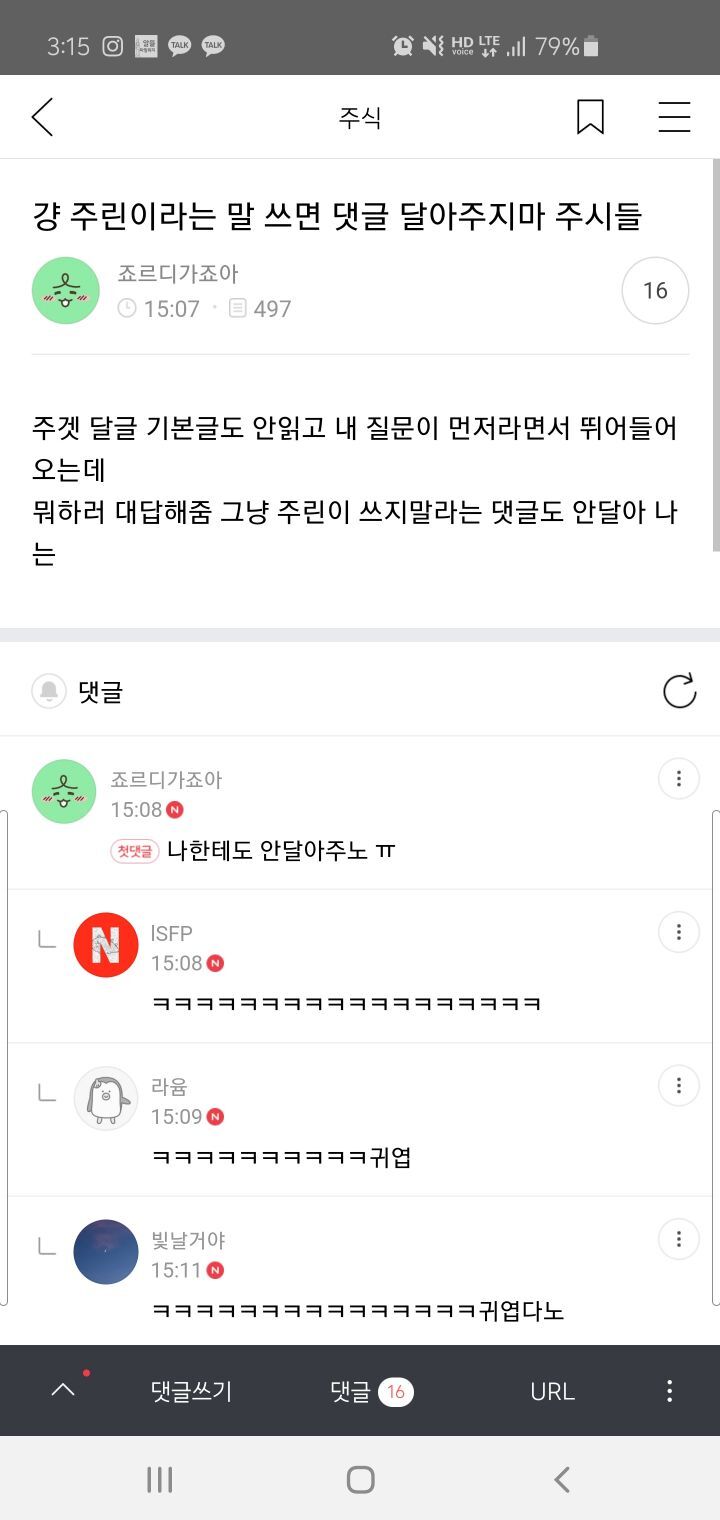Refresh the comments list
This screenshot has width=720, height=1520.
[x=679, y=691]
